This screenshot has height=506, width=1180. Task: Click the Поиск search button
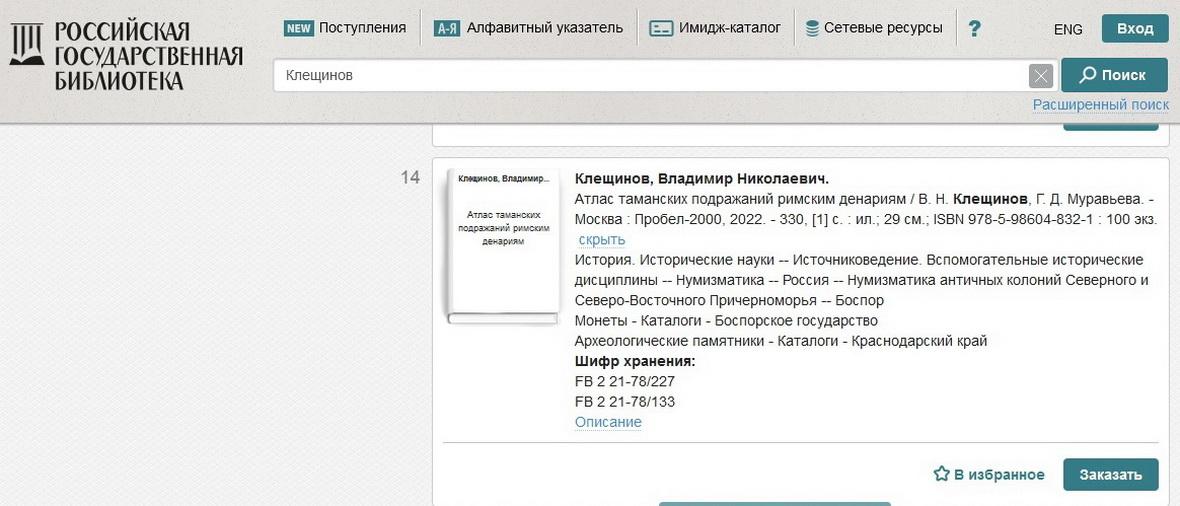pos(1114,75)
